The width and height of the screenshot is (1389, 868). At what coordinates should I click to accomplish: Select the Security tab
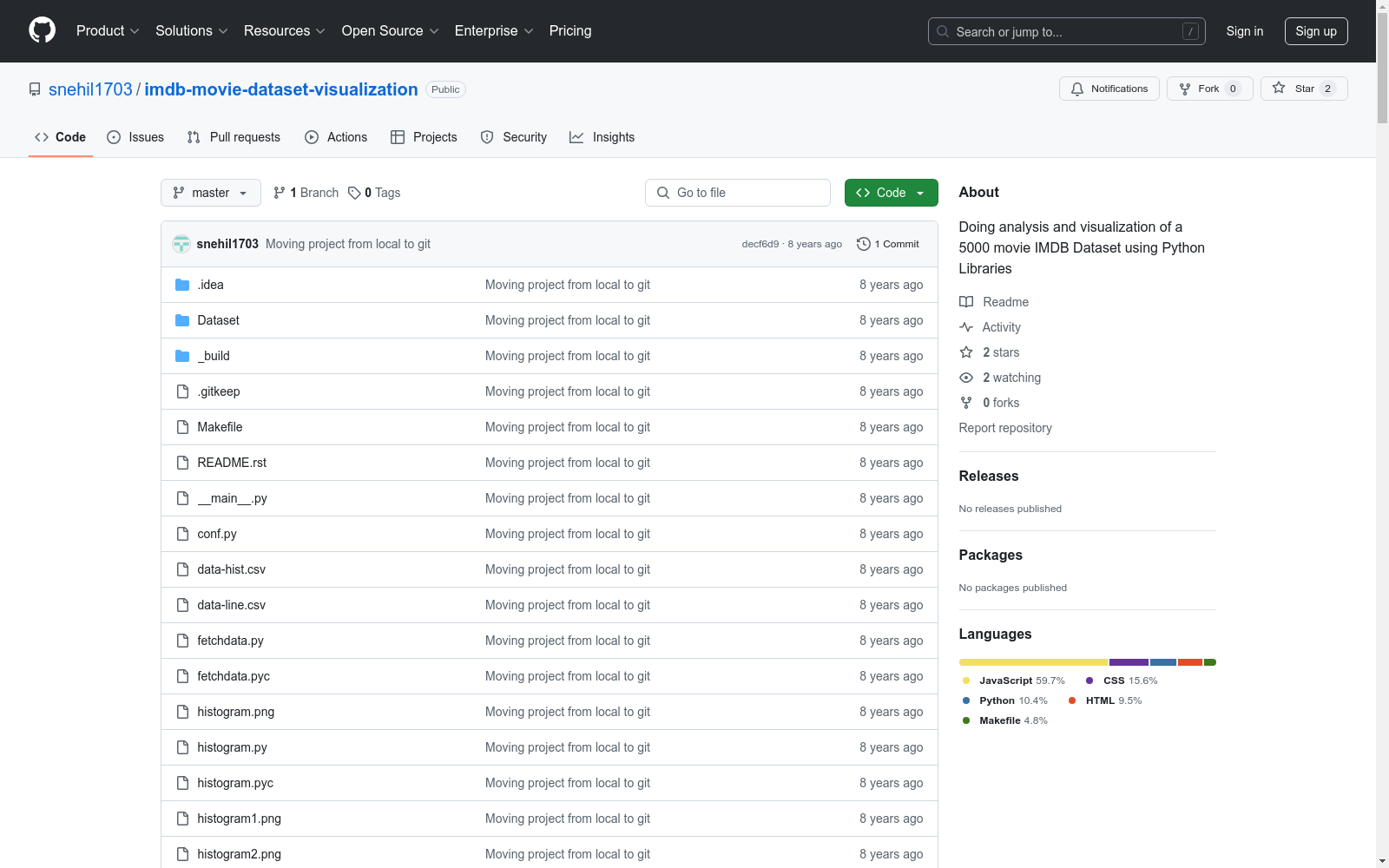point(514,137)
